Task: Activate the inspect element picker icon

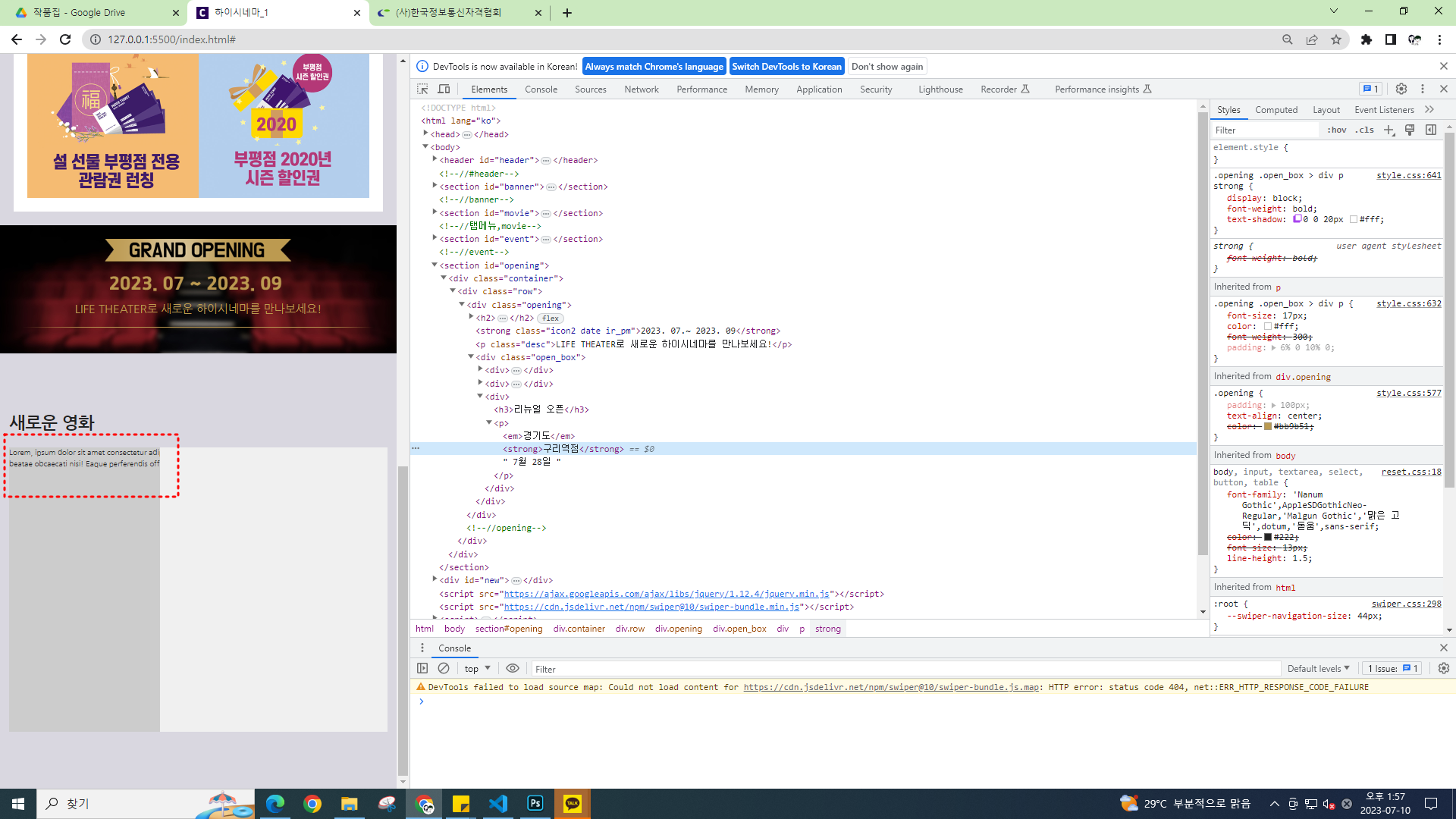Action: point(422,89)
